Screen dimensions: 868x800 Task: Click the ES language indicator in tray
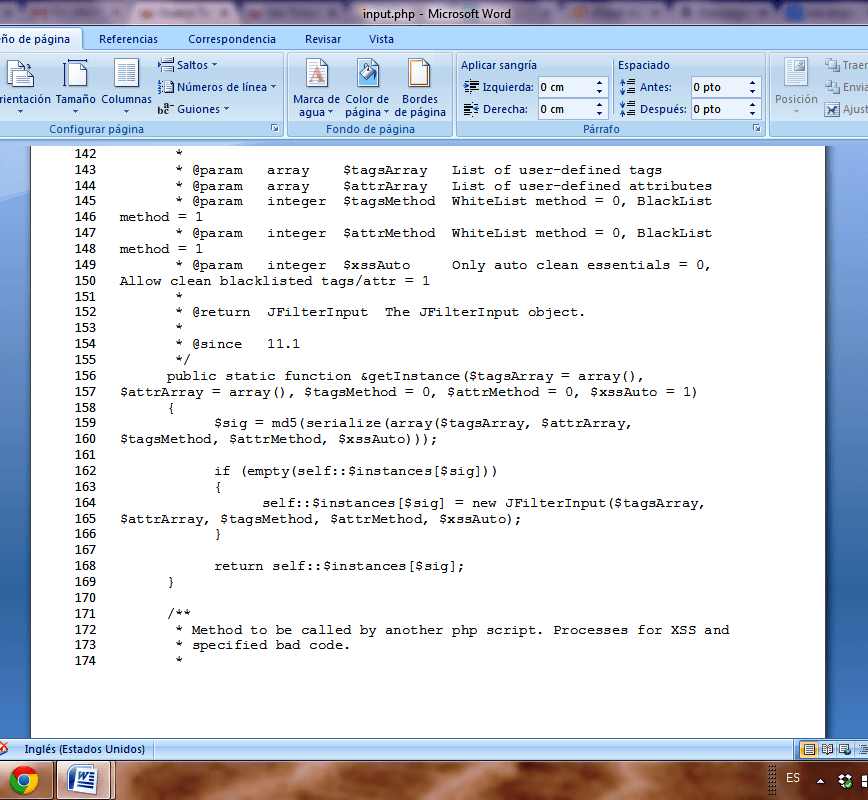point(793,778)
